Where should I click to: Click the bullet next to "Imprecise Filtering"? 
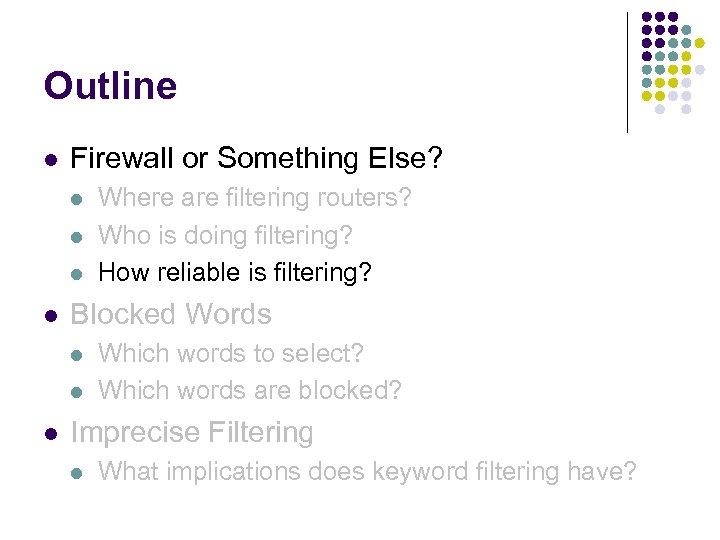pyautogui.click(x=51, y=433)
